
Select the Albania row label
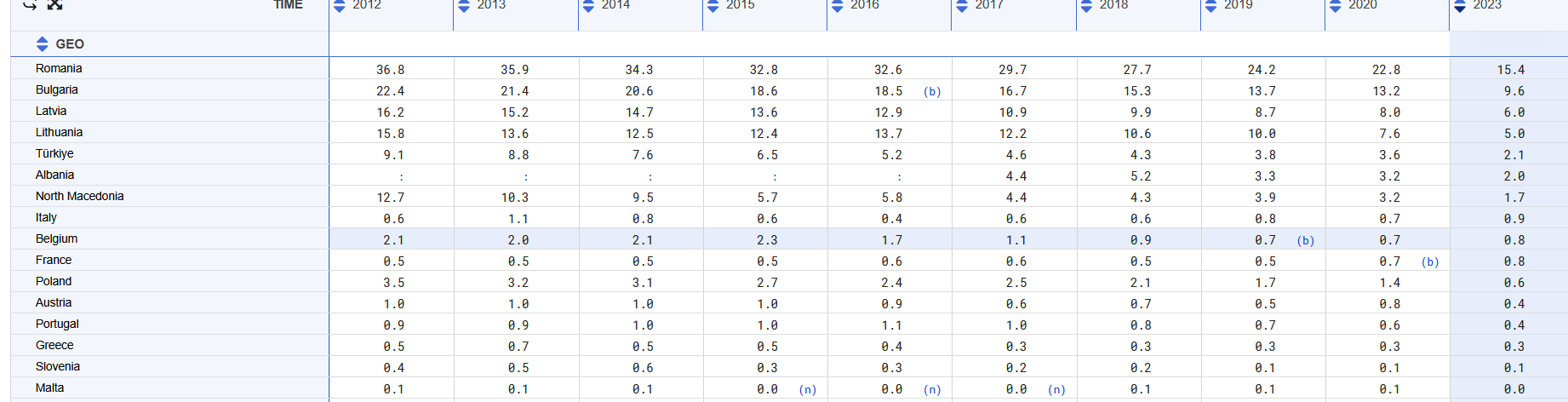[x=54, y=175]
